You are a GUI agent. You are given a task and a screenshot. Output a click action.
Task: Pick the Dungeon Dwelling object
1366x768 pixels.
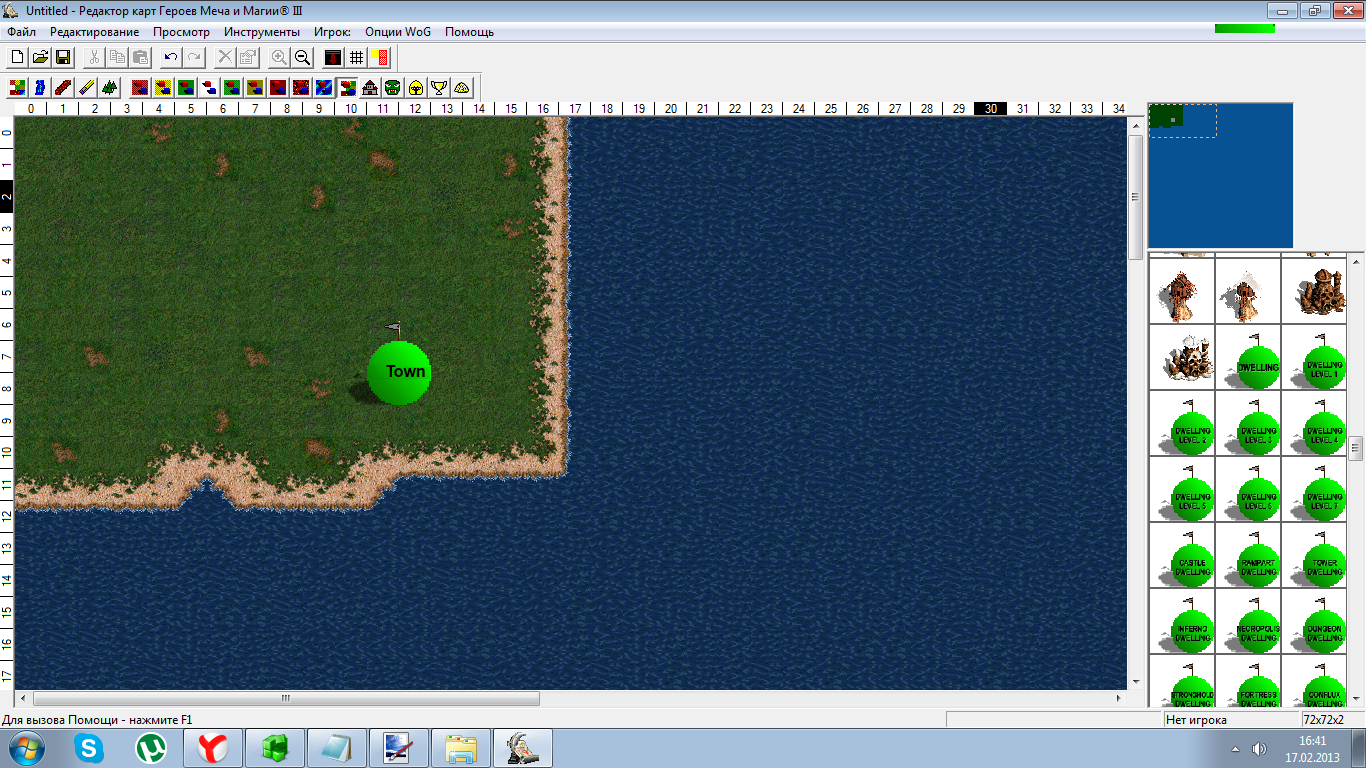coord(1314,621)
